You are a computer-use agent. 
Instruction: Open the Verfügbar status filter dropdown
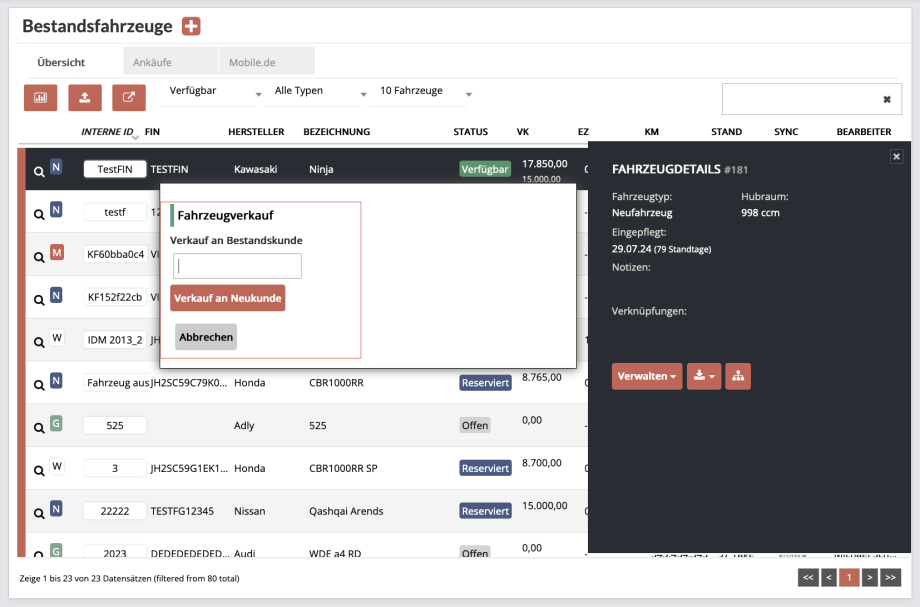[213, 92]
